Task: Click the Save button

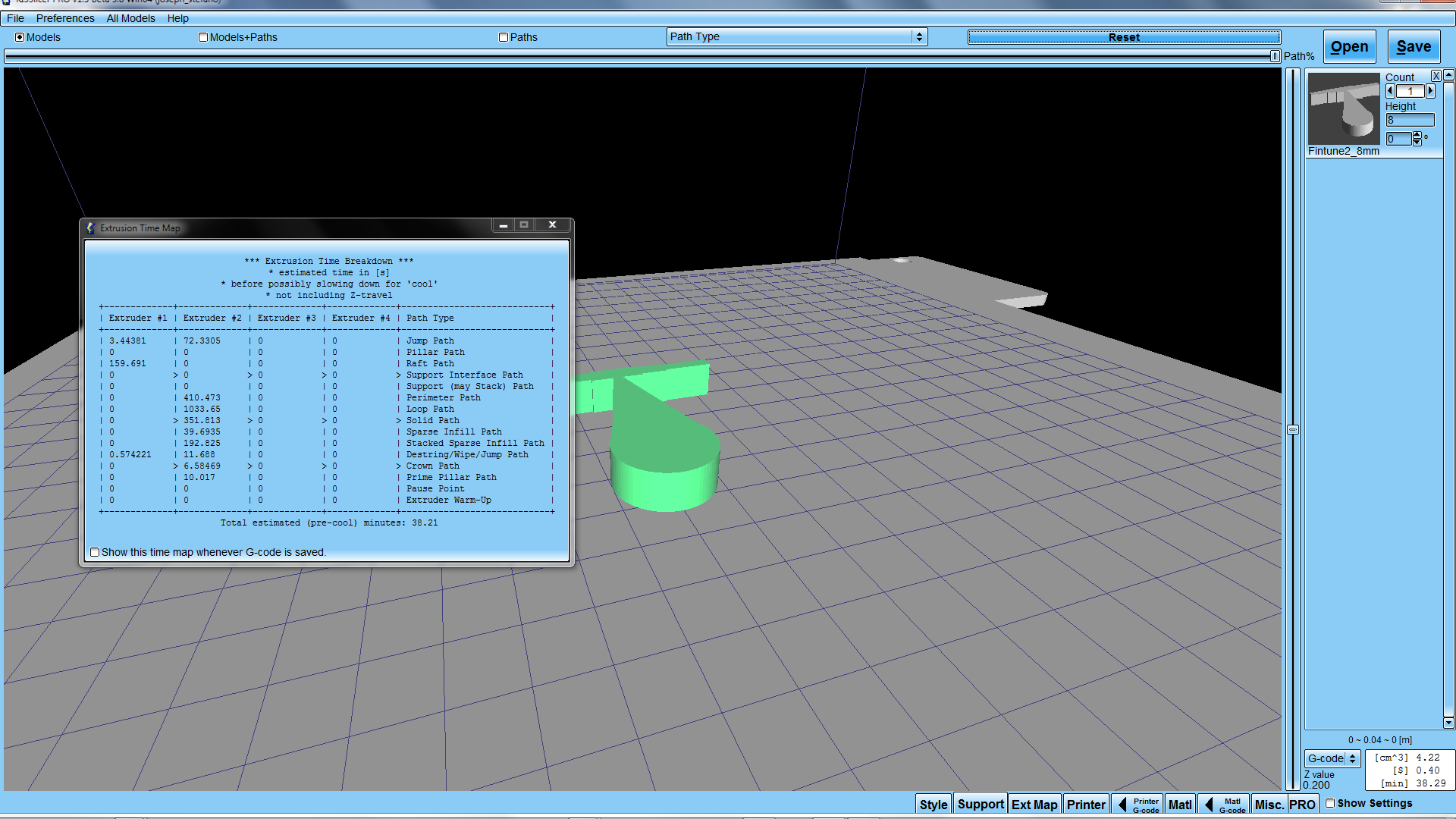Action: tap(1414, 46)
